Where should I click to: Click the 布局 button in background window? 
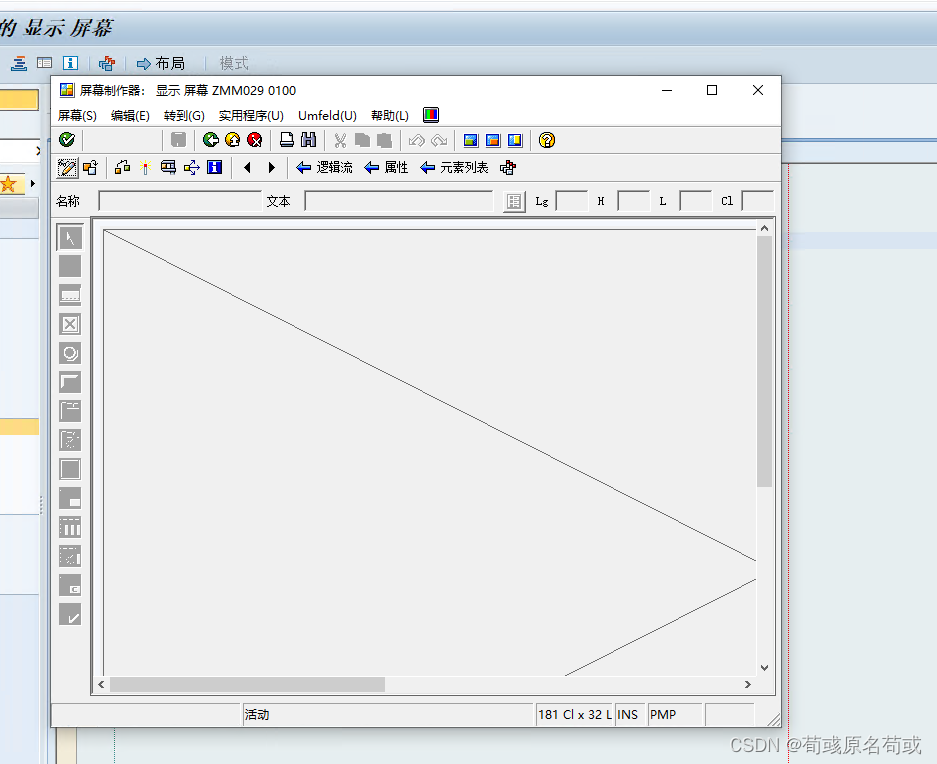[161, 63]
